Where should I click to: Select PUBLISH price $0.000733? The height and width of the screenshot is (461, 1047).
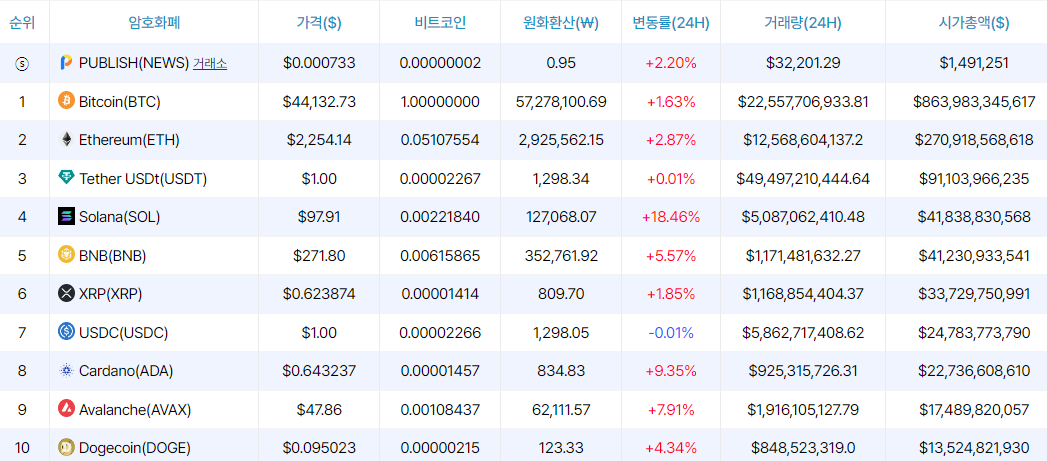point(319,63)
